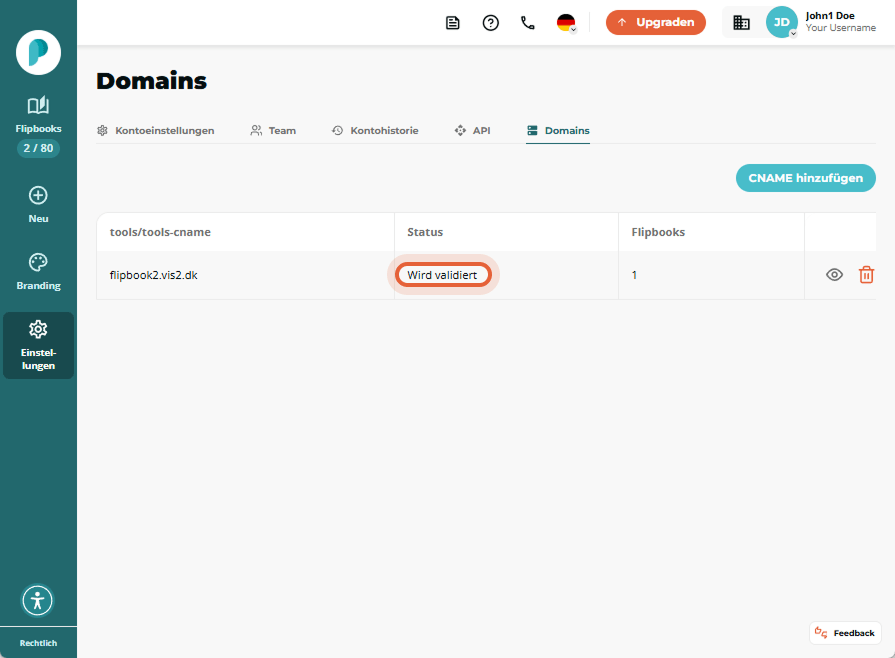
Task: View flipbook2.vis2.dk details eye icon
Action: pyautogui.click(x=834, y=275)
